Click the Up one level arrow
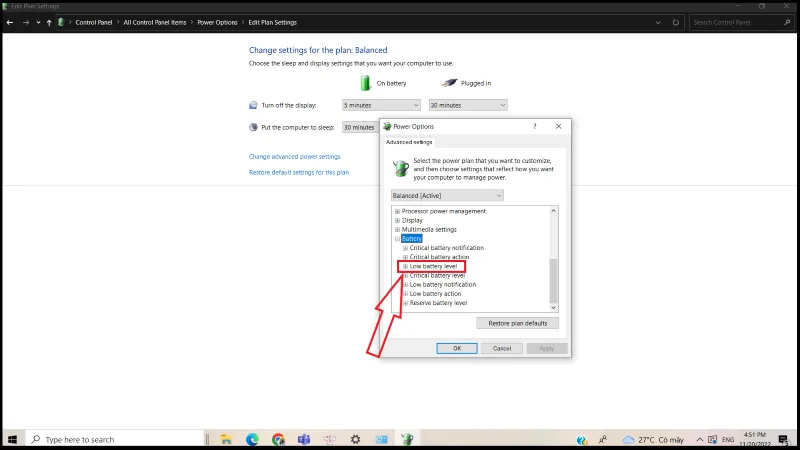Screen dimensions: 800x450 coord(48,22)
